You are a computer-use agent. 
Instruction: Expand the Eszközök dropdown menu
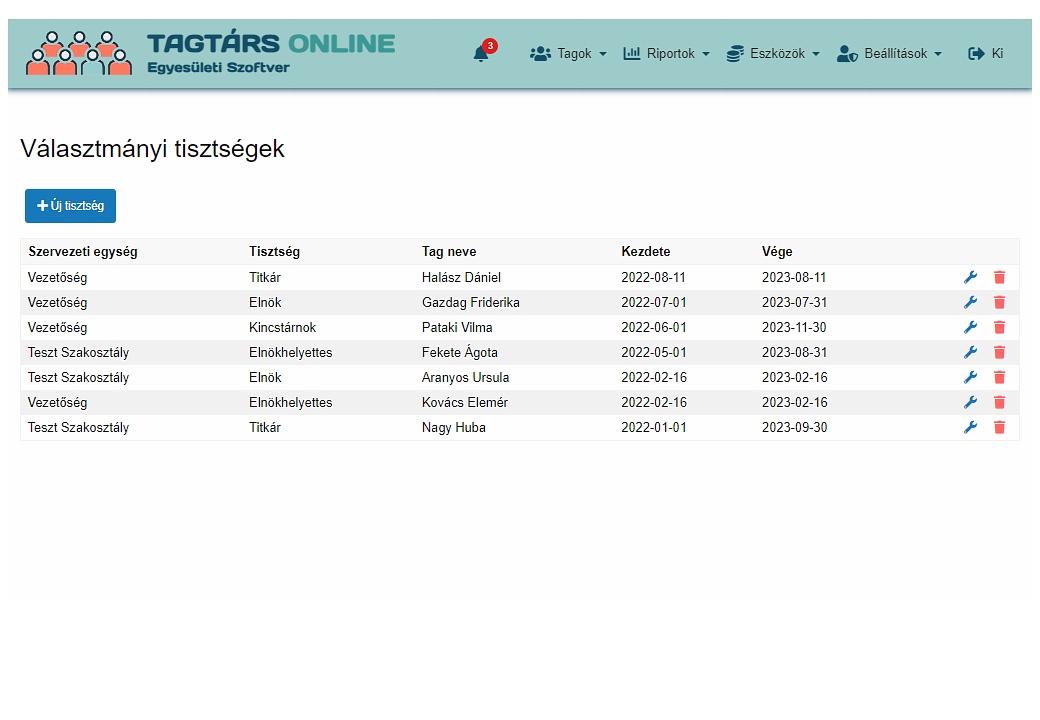coord(773,54)
